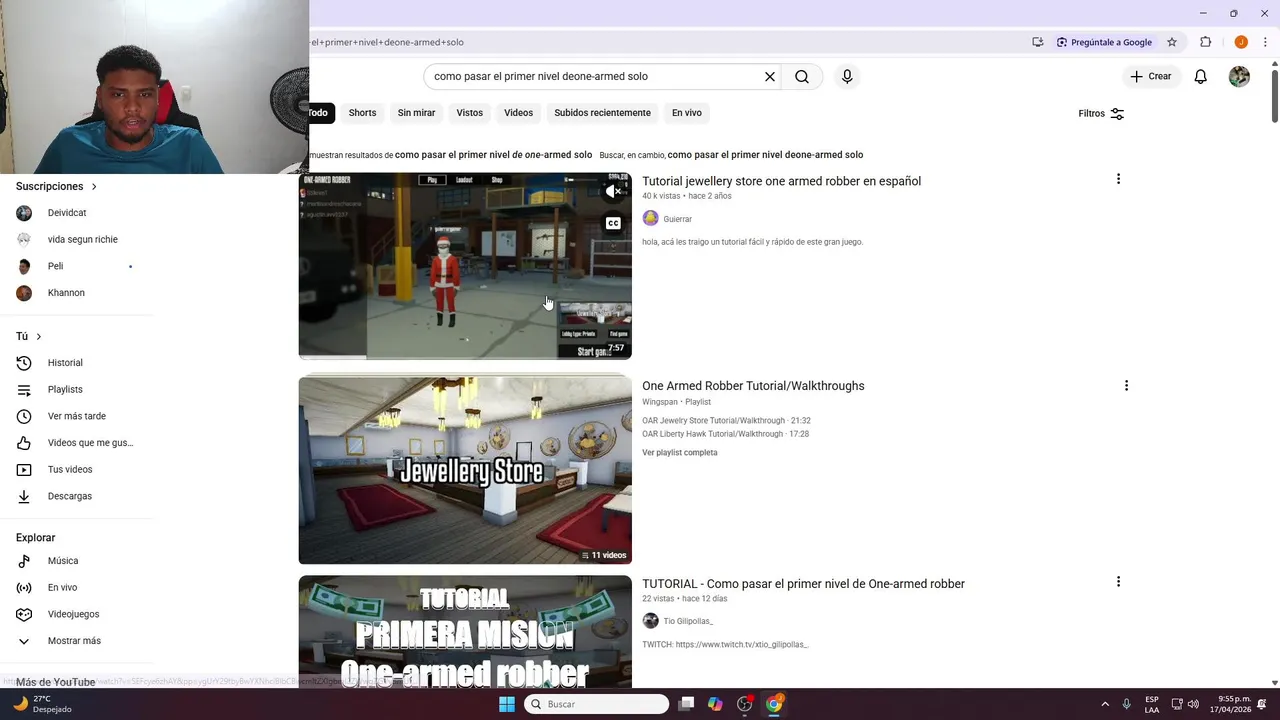Click the install app icon in address bar
The width and height of the screenshot is (1280, 720).
coord(1038,42)
